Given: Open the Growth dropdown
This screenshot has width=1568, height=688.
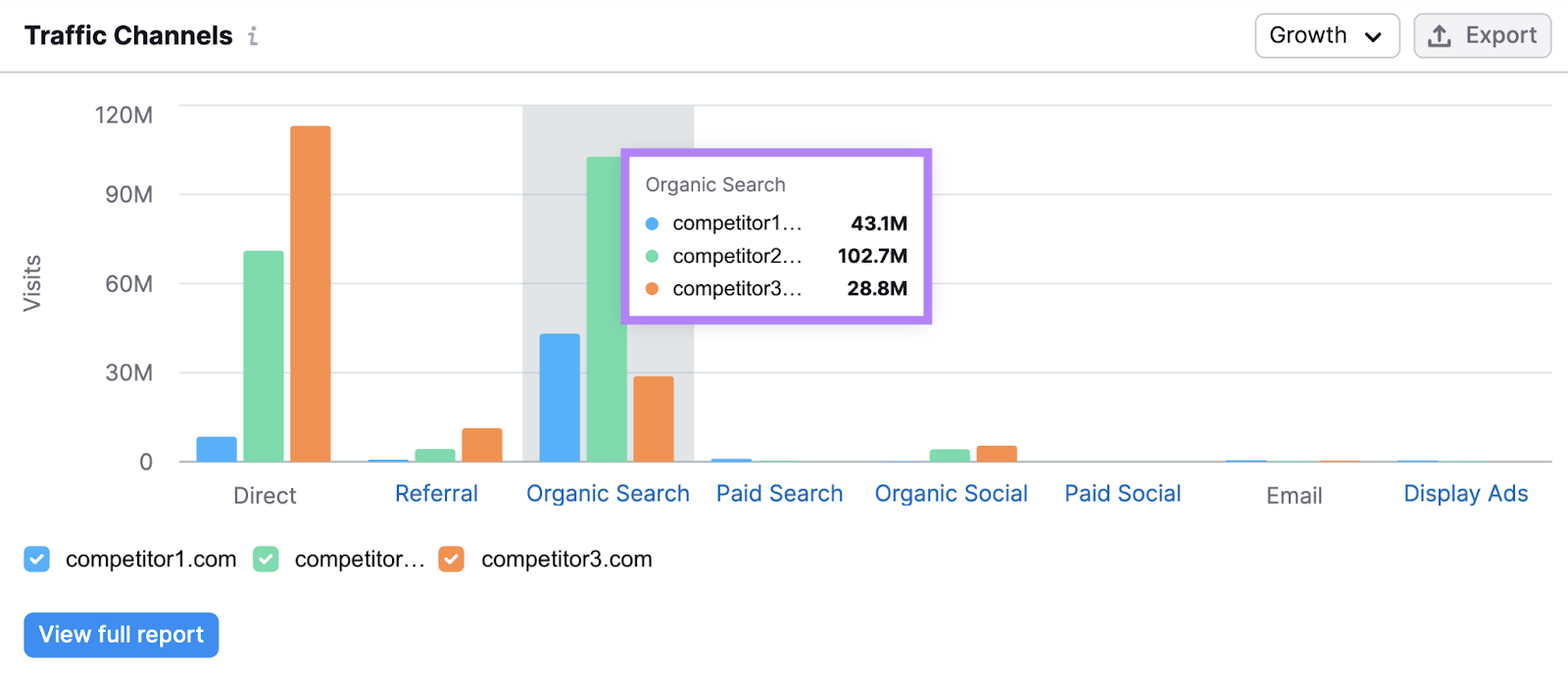Looking at the screenshot, I should click(x=1326, y=35).
